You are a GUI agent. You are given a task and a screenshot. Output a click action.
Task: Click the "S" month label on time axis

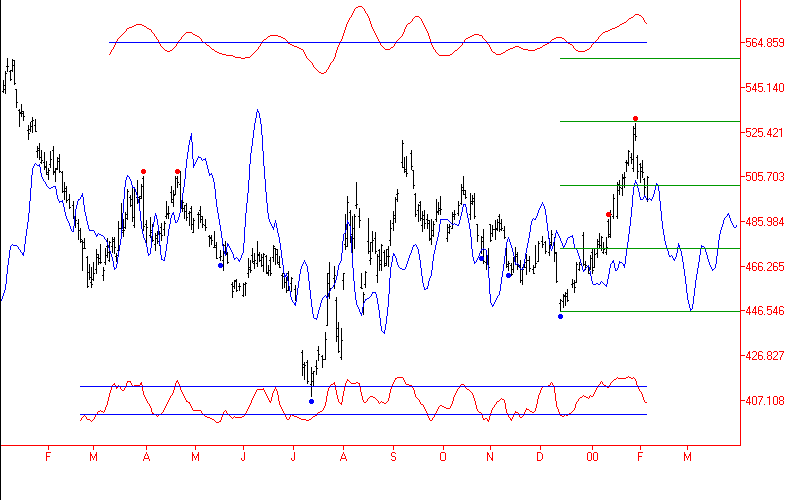pos(392,457)
